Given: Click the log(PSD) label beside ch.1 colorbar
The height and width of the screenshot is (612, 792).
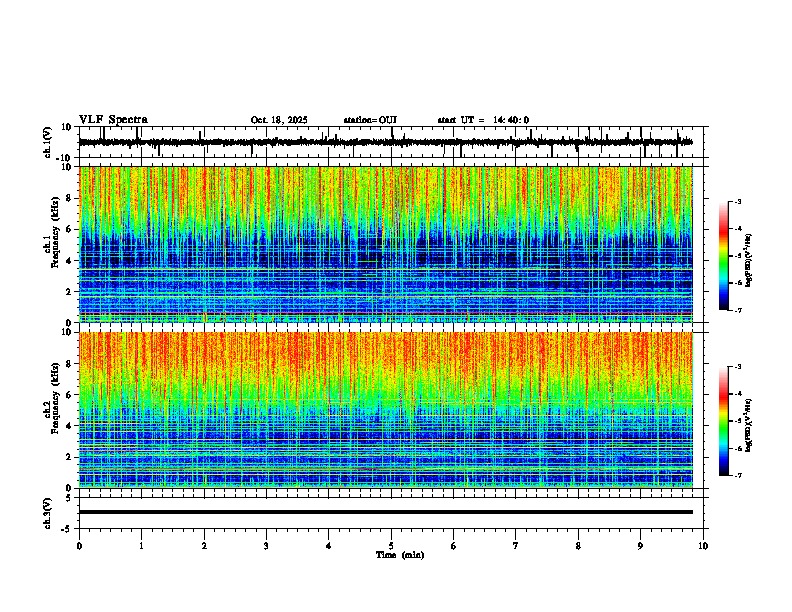Looking at the screenshot, I should [x=749, y=261].
